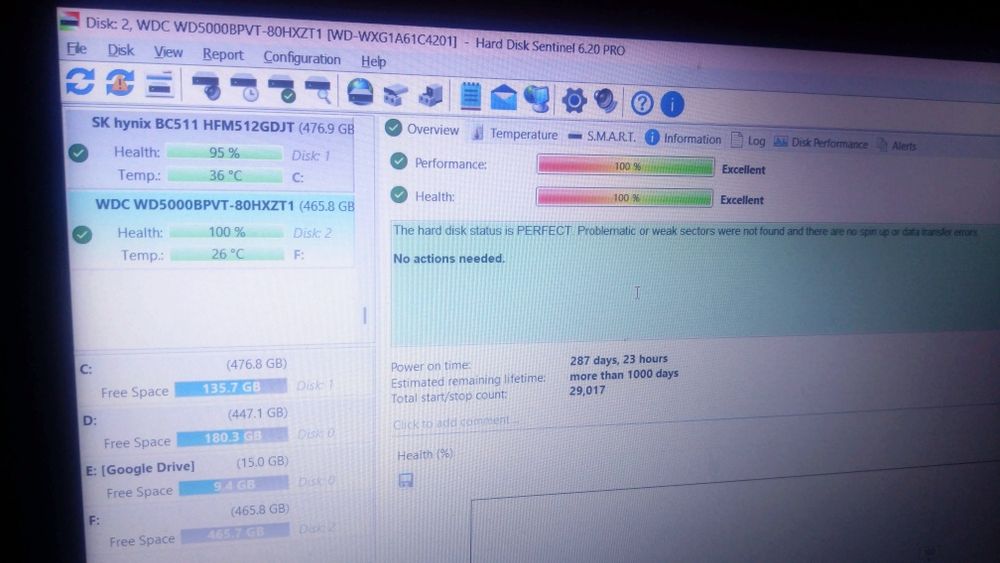Click the stacked blue cubes toolbar icon
The height and width of the screenshot is (563, 1000).
pos(431,95)
